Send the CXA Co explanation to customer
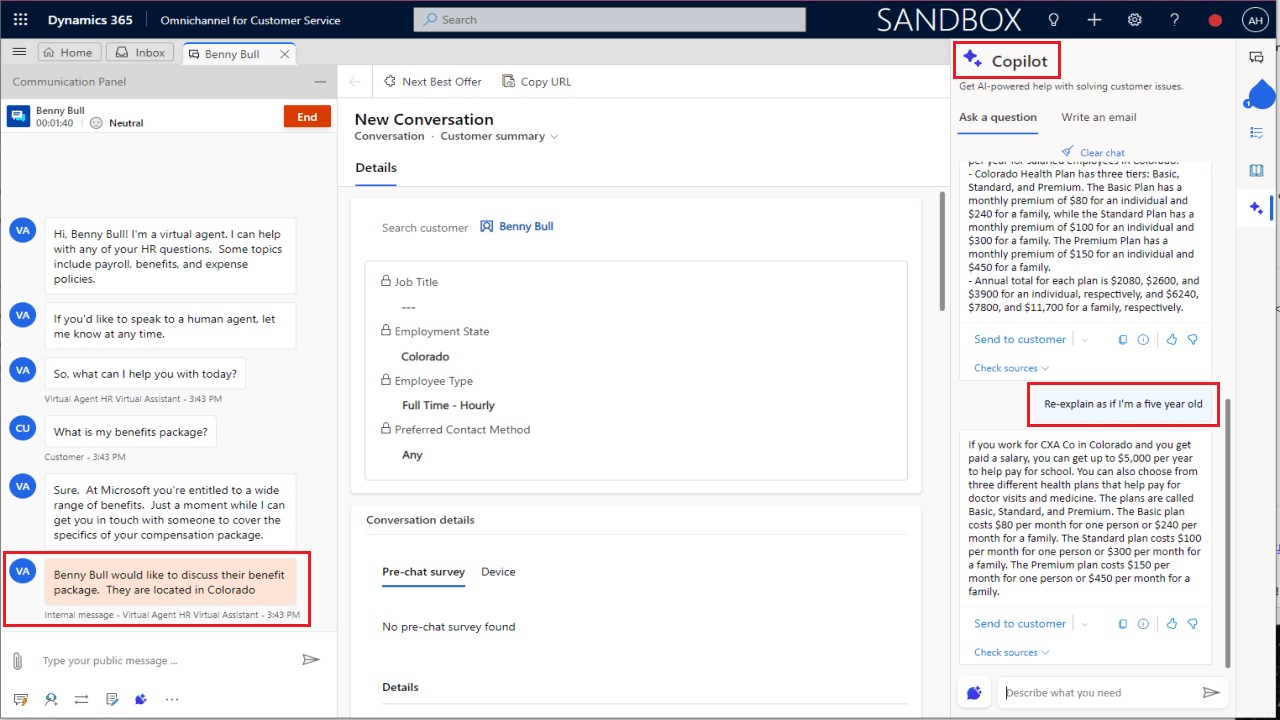Screen dimensions: 1280x720 pos(1019,624)
